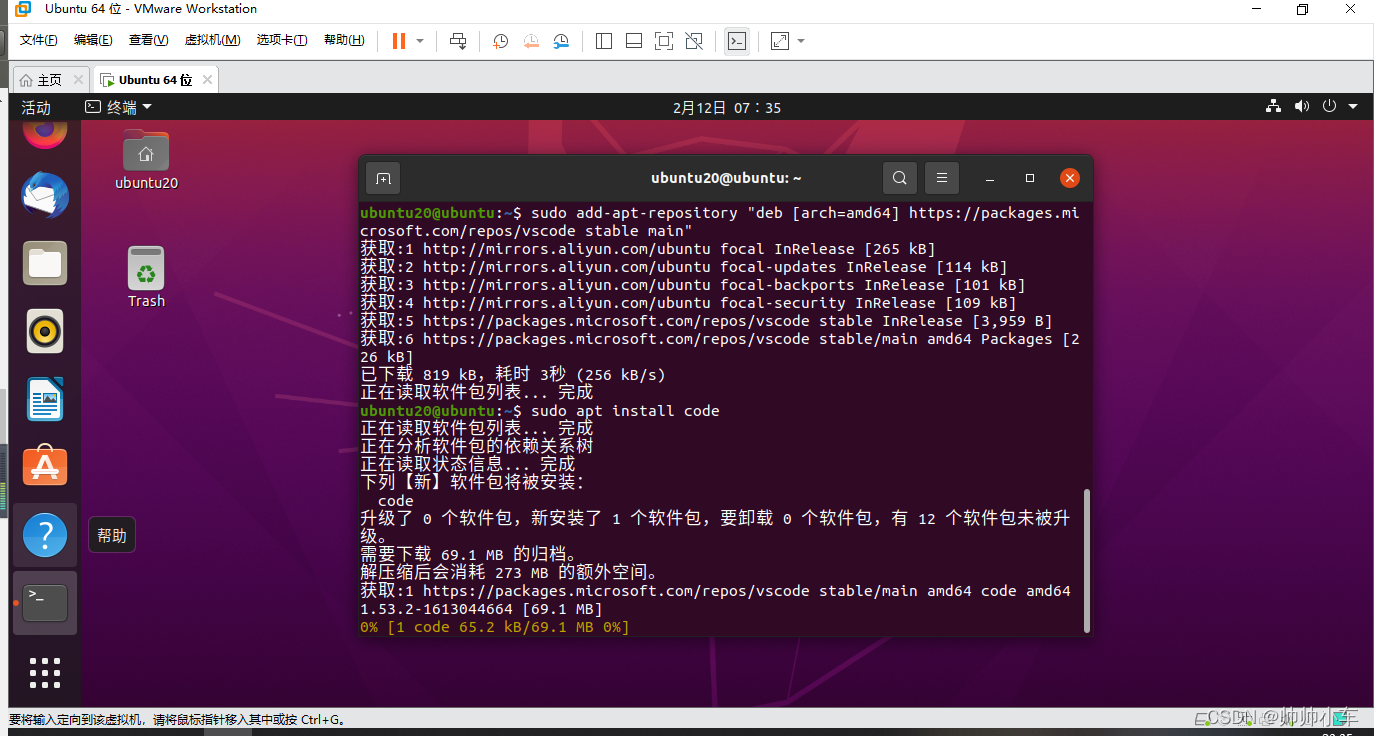
Task: Close the 主页 tab
Action: (78, 80)
